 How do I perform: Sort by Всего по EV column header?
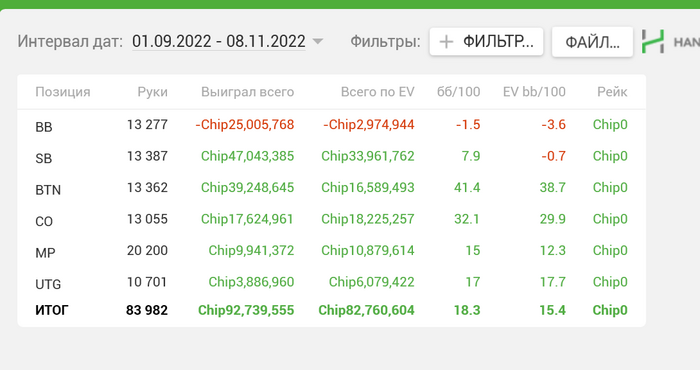click(x=378, y=92)
